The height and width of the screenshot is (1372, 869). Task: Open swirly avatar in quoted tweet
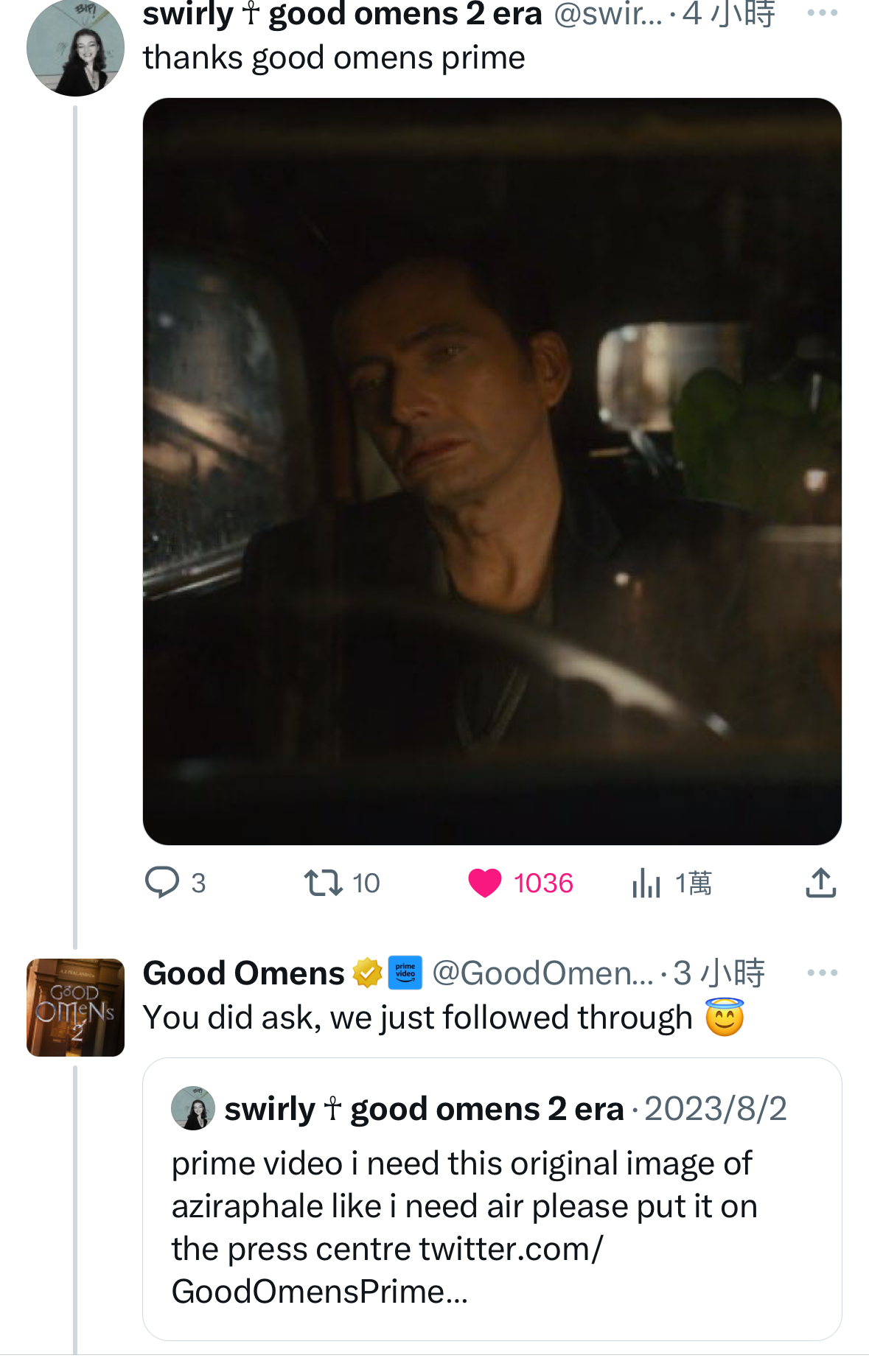click(193, 1107)
